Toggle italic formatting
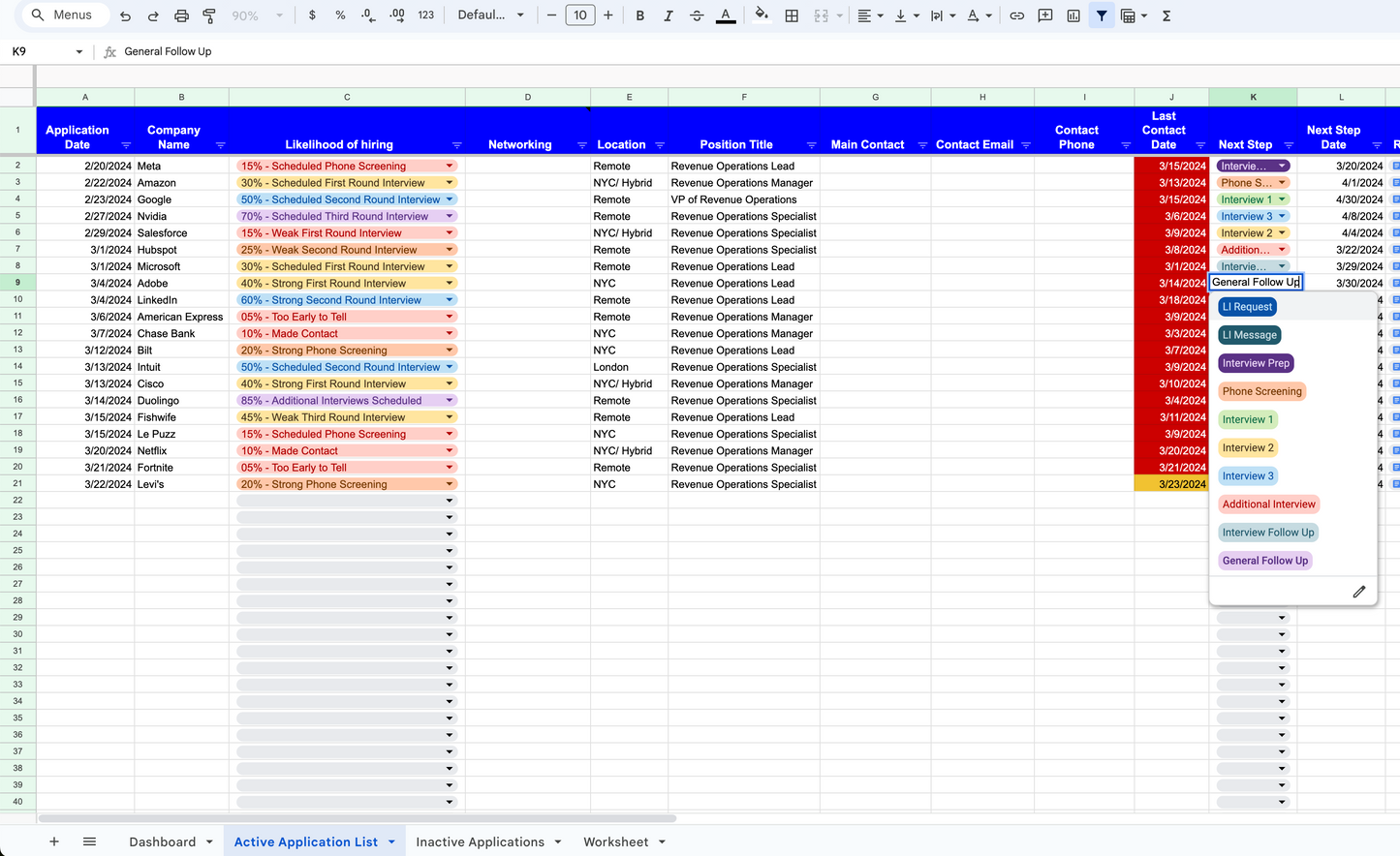 pyautogui.click(x=668, y=15)
